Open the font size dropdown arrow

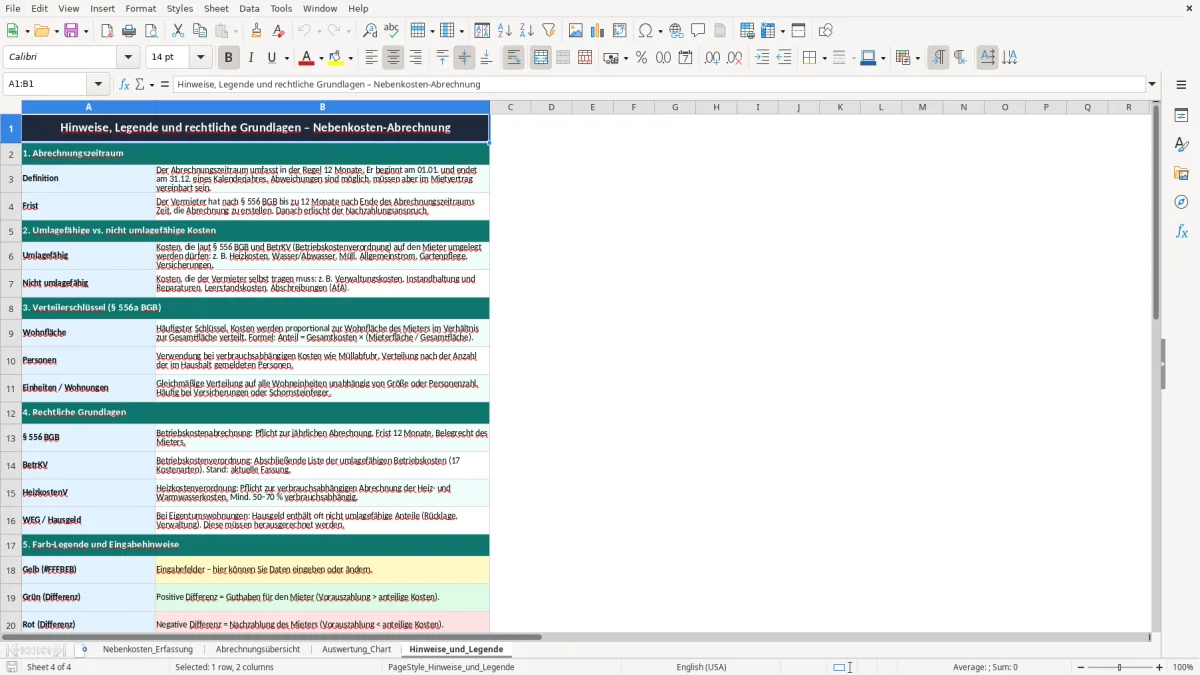201,58
